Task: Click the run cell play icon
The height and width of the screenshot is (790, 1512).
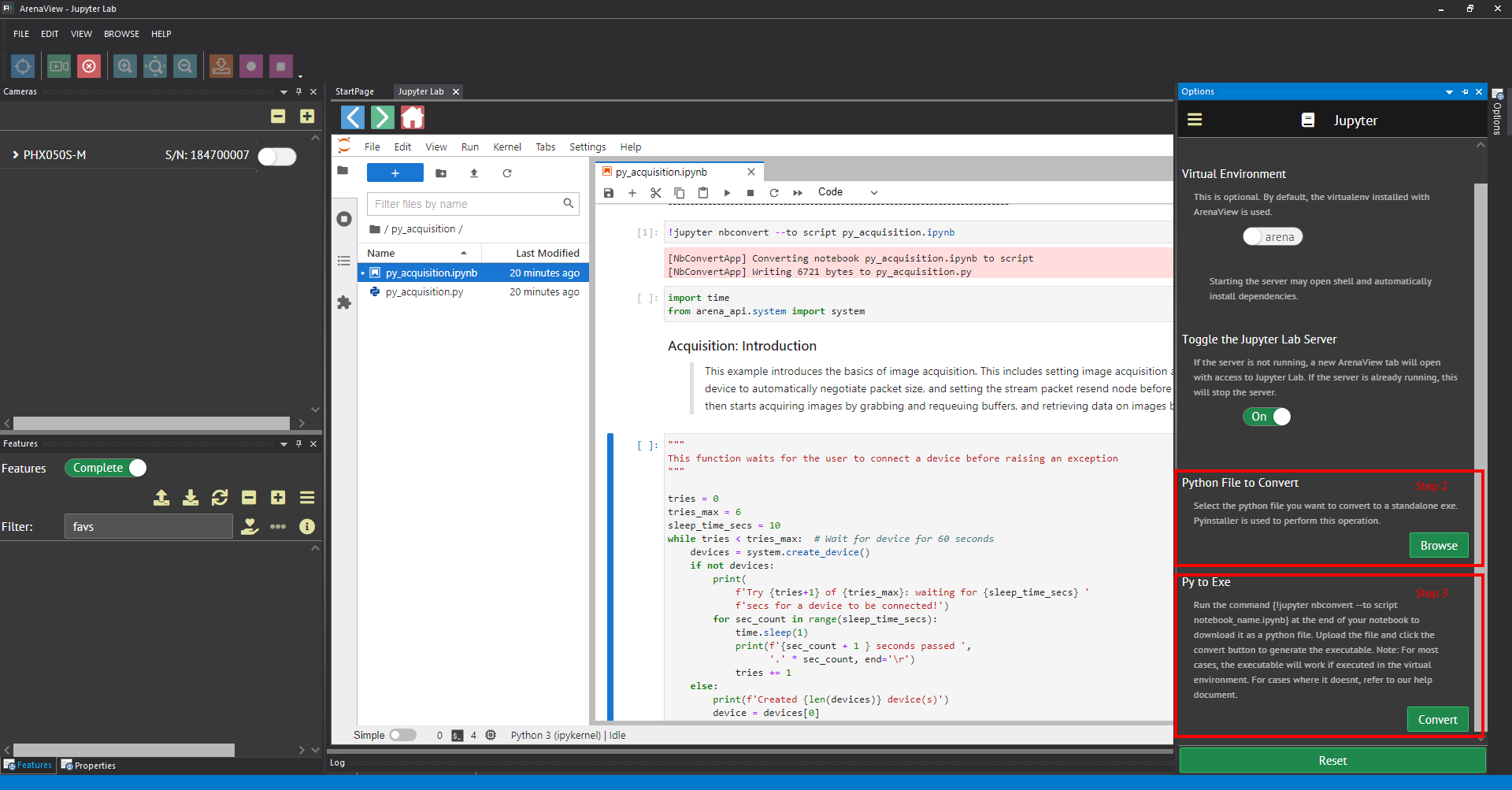Action: [727, 193]
